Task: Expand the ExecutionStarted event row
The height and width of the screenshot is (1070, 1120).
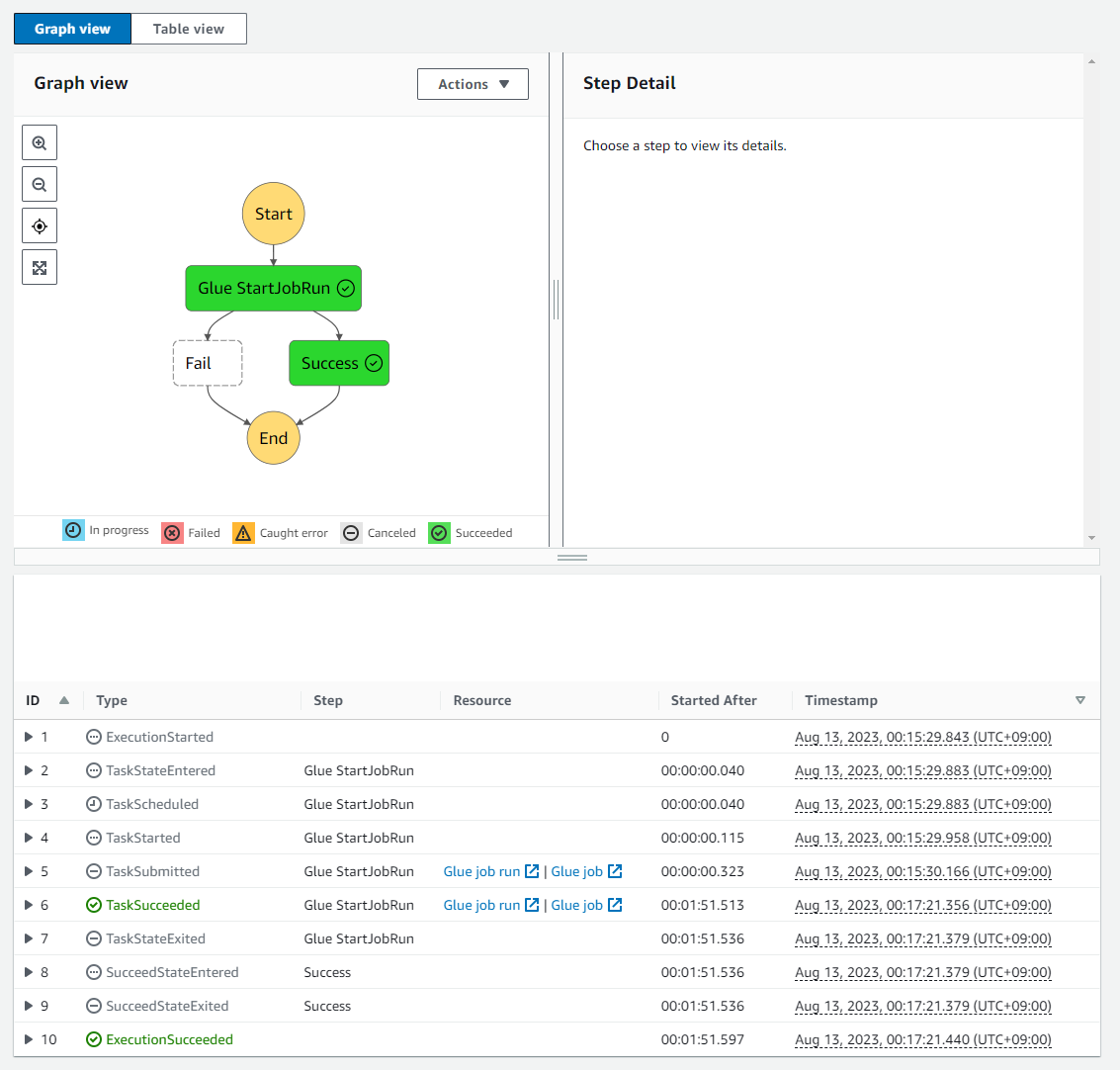Action: coord(30,737)
